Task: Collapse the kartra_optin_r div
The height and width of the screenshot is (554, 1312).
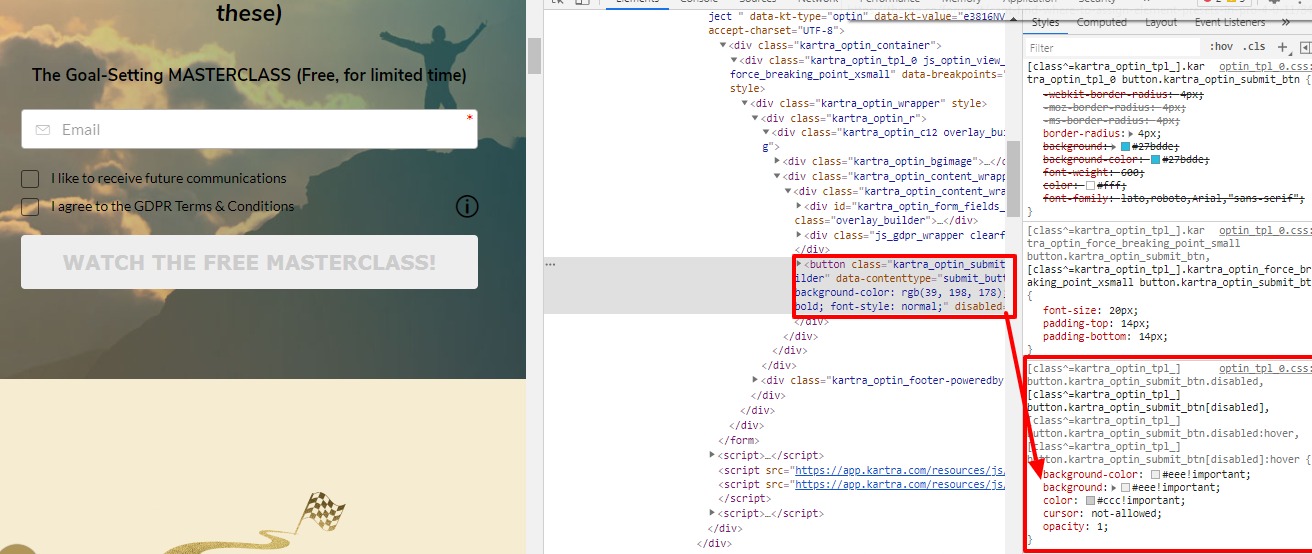Action: click(756, 118)
